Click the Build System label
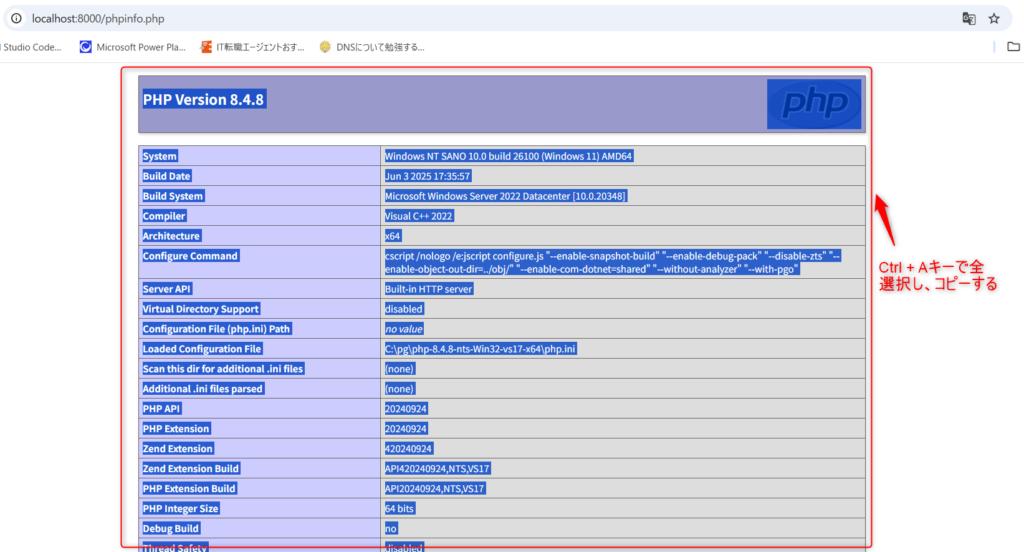 point(172,196)
